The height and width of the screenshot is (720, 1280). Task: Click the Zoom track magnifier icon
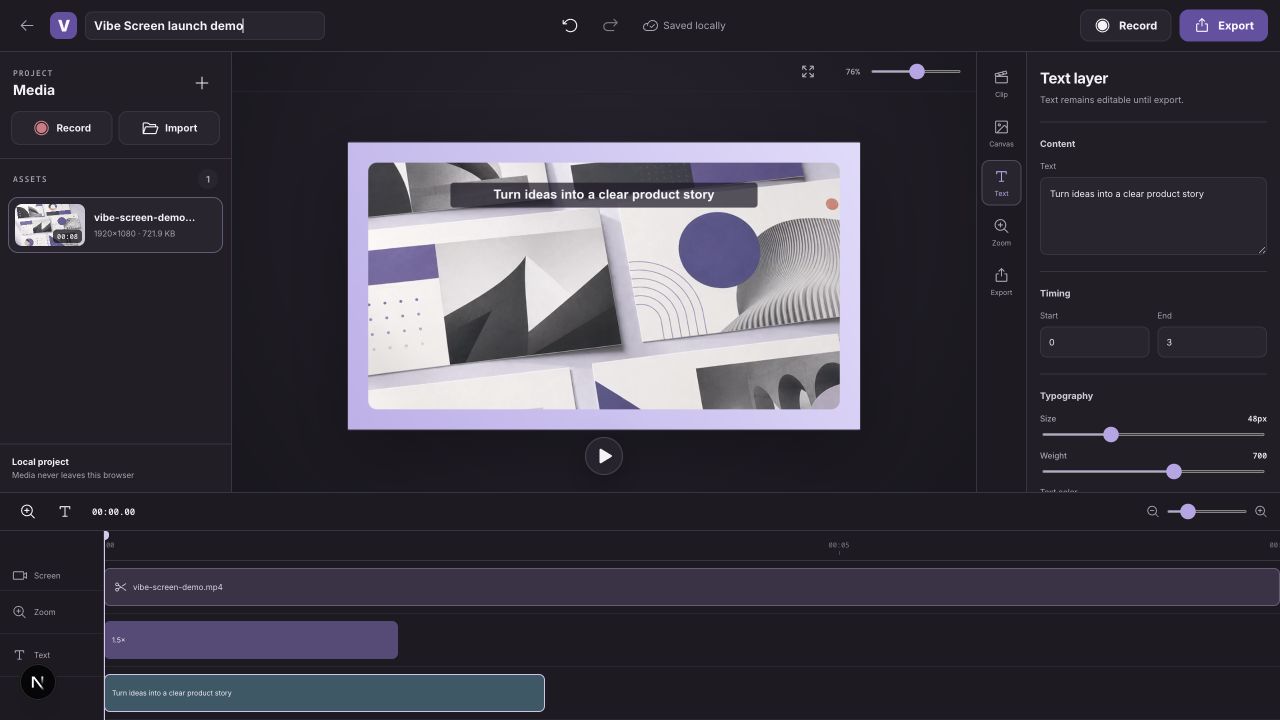(x=20, y=612)
